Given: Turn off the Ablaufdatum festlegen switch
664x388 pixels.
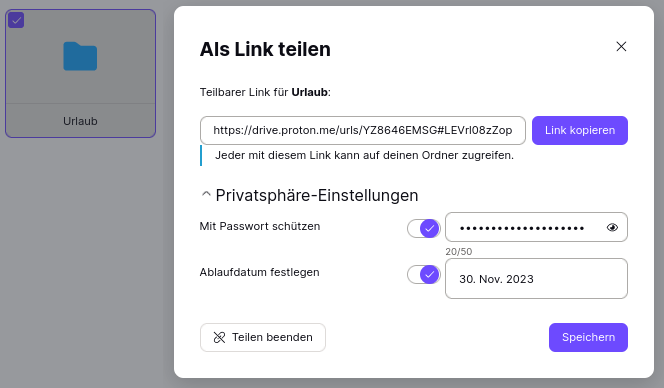Looking at the screenshot, I should 423,274.
